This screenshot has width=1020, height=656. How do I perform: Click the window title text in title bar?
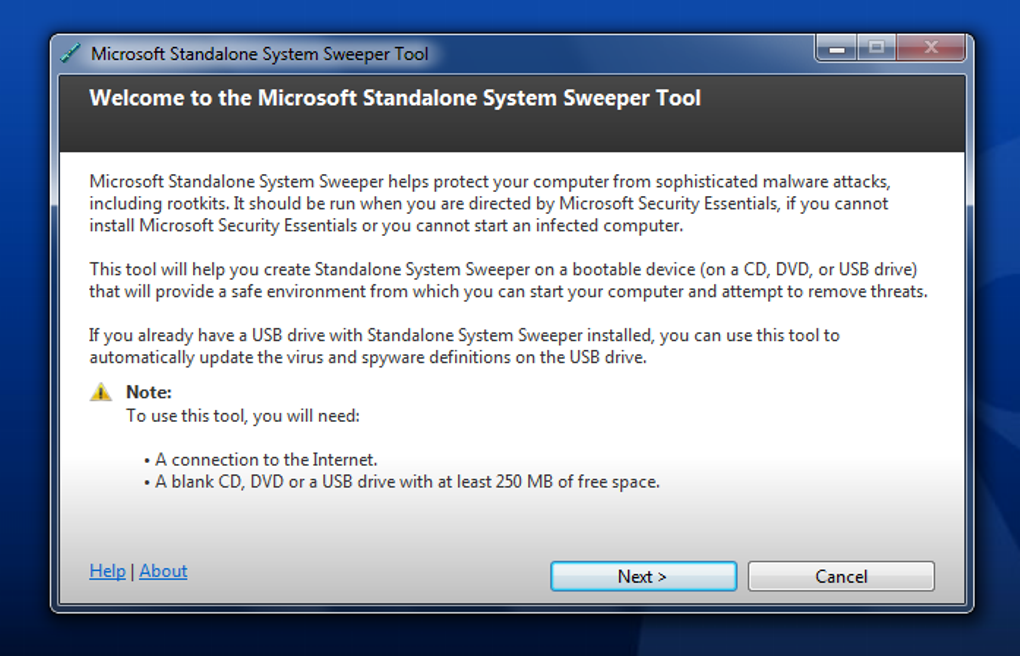[x=259, y=54]
